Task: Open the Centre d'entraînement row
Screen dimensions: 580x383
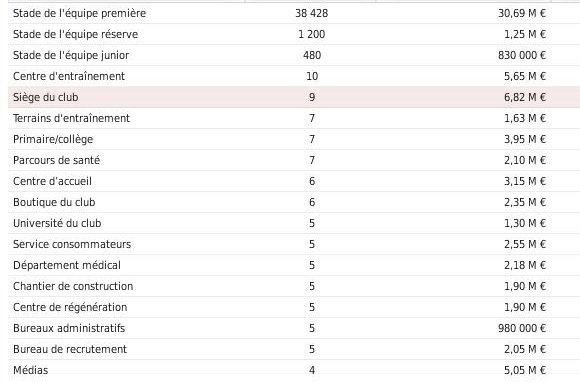Action: pyautogui.click(x=294, y=76)
